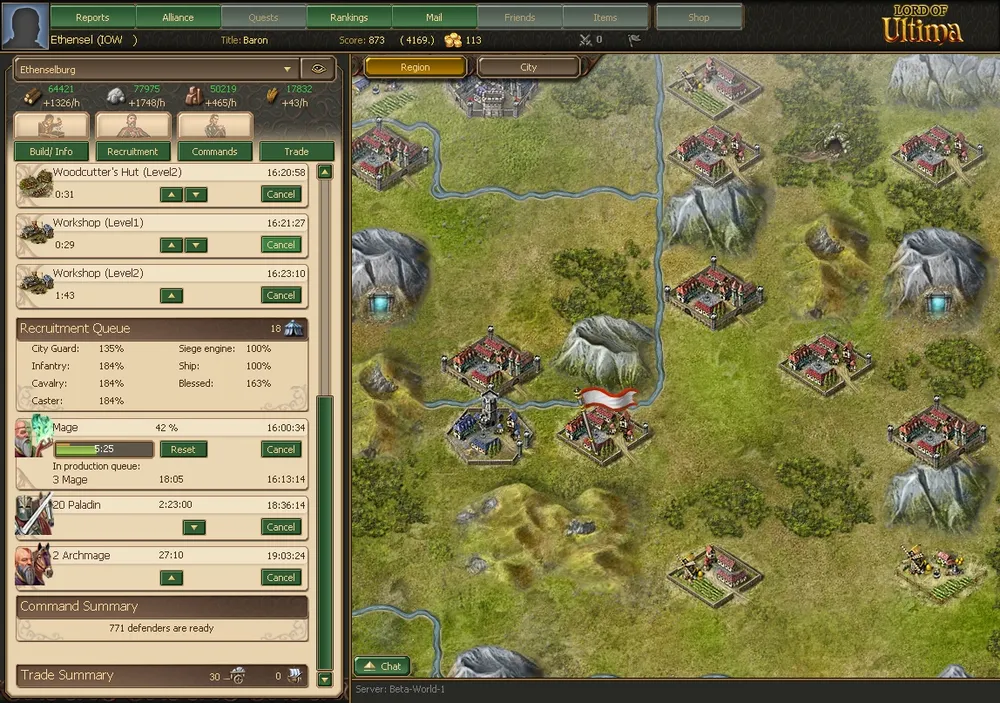Click the food wheat resource icon
This screenshot has height=703, width=1000.
[272, 96]
